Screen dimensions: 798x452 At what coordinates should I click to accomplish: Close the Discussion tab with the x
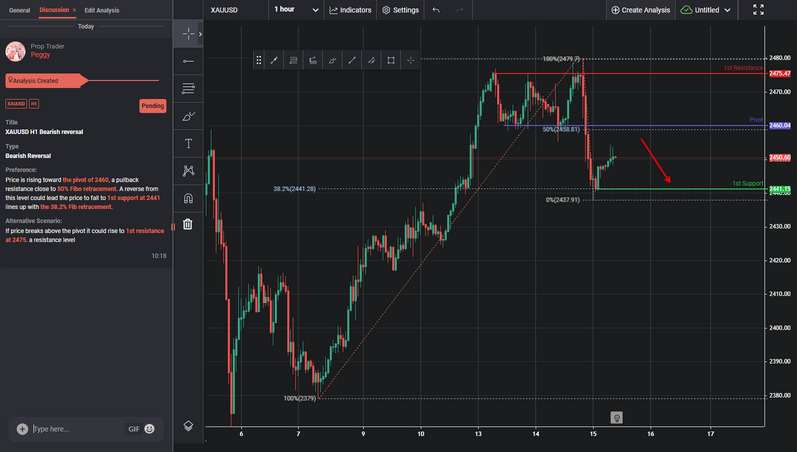(74, 10)
